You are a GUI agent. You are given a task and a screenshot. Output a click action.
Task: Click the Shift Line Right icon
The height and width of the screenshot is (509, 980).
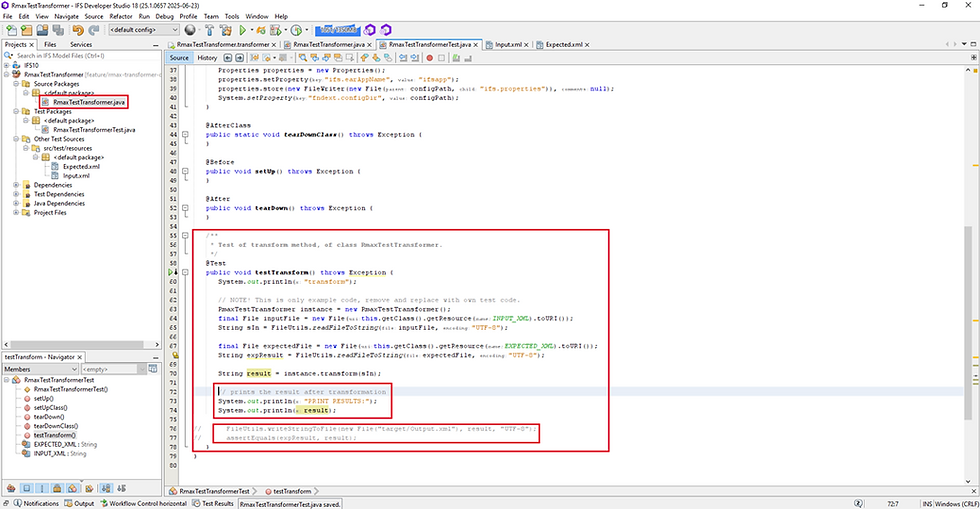414,58
